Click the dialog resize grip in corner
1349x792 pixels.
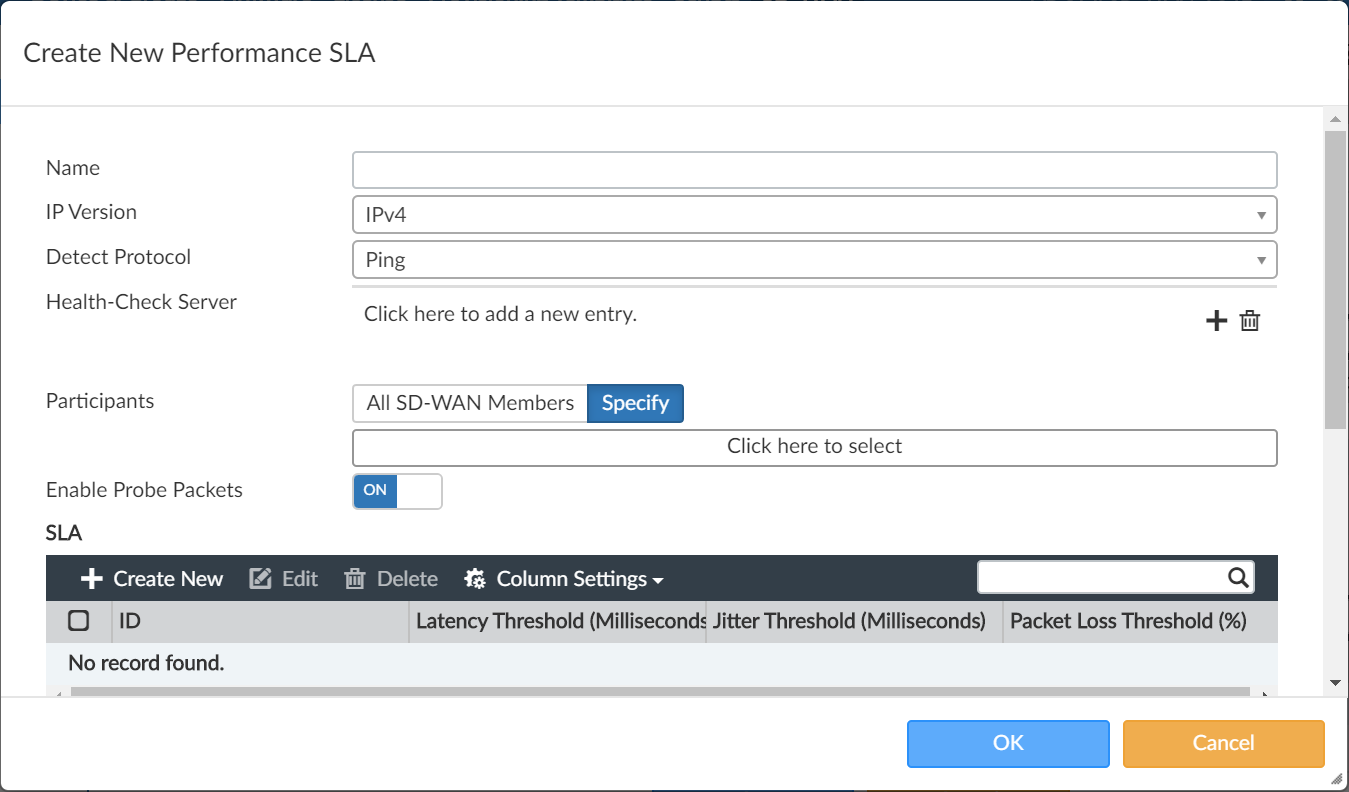[1337, 779]
